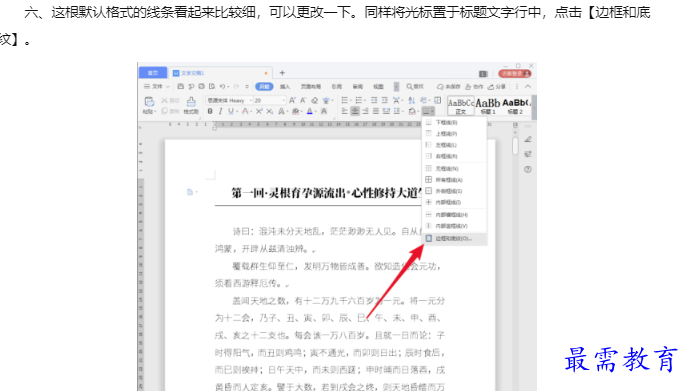Choose 无框线(N) no border item
This screenshot has height=391, width=686.
[454, 168]
